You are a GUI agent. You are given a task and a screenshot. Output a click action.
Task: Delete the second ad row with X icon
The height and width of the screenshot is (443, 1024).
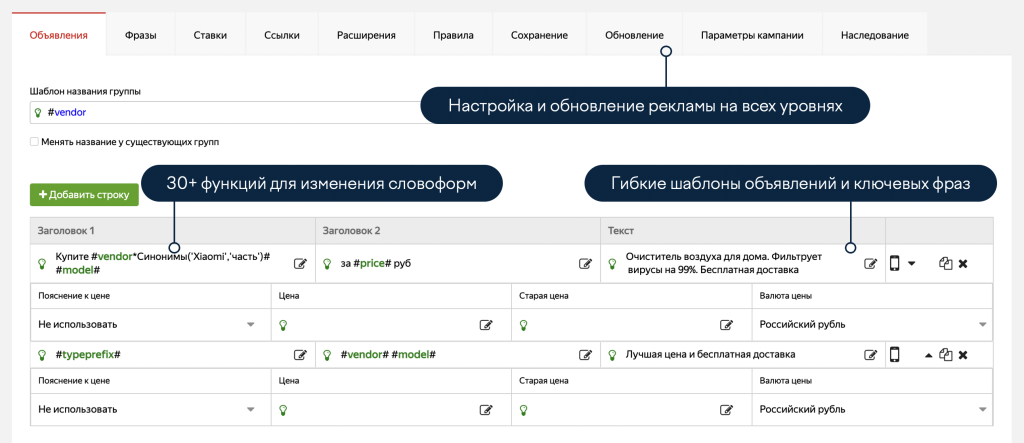(x=963, y=355)
